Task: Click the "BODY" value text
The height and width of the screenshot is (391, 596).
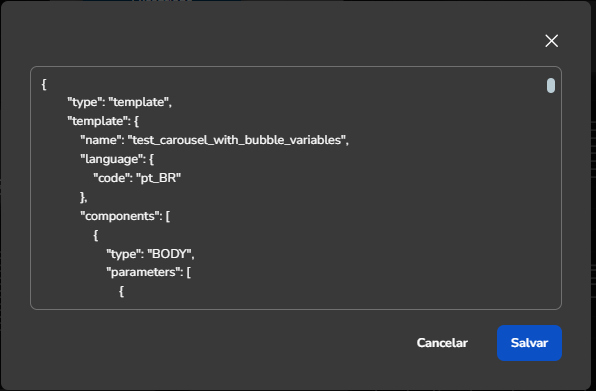Action: coord(169,253)
